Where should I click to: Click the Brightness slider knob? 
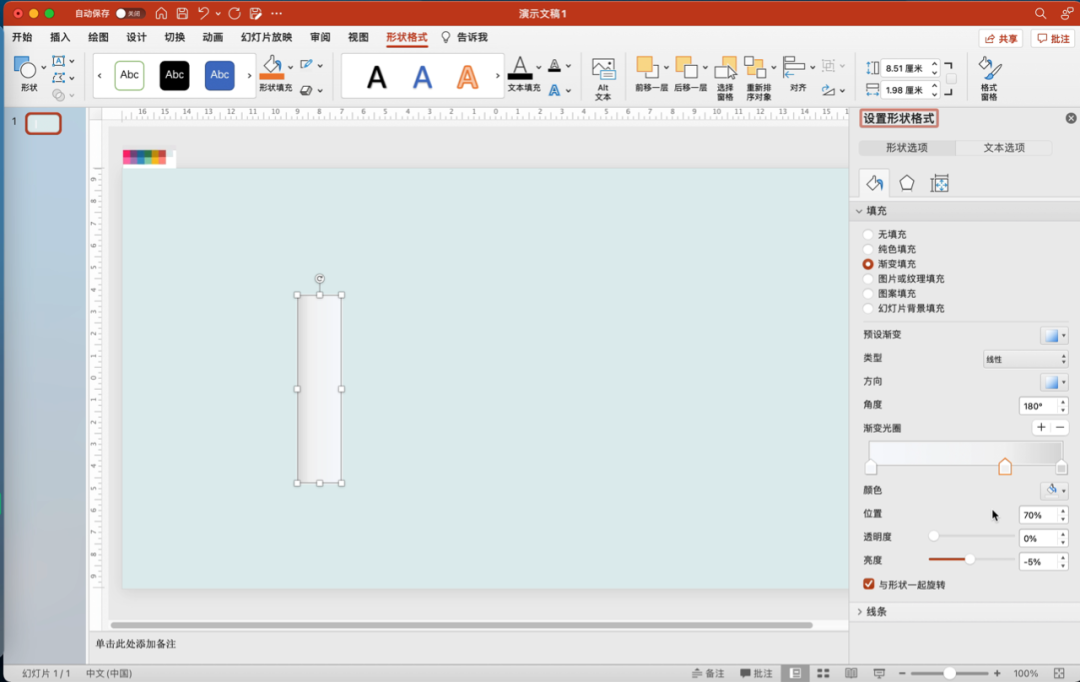(970, 559)
